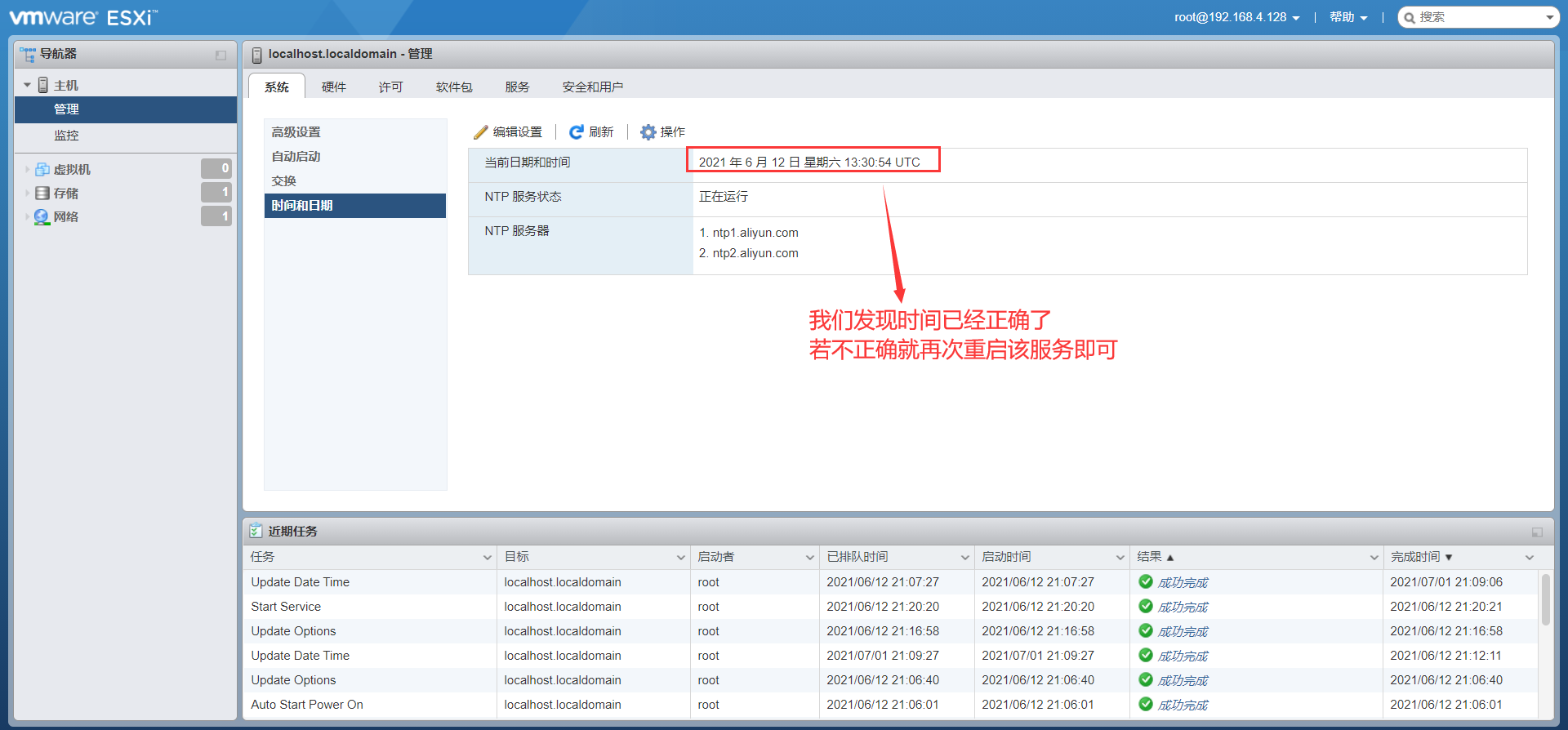Open Initiator column dropdown menu
The height and width of the screenshot is (730, 1568).
[809, 557]
